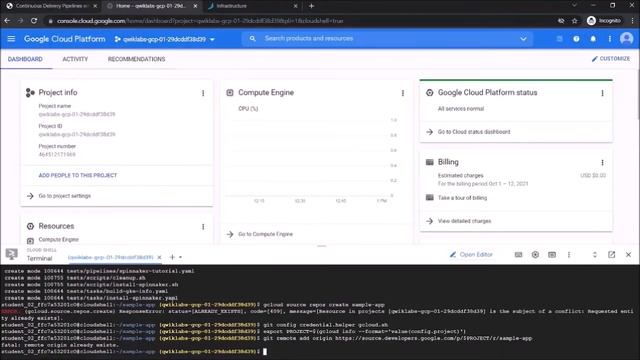Open Cloud Shell terminal settings gear
The width and height of the screenshot is (640, 360).
pos(535,255)
